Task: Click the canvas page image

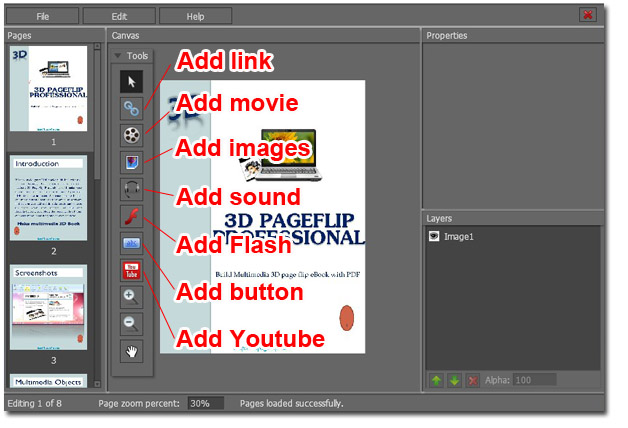Action: tap(263, 217)
